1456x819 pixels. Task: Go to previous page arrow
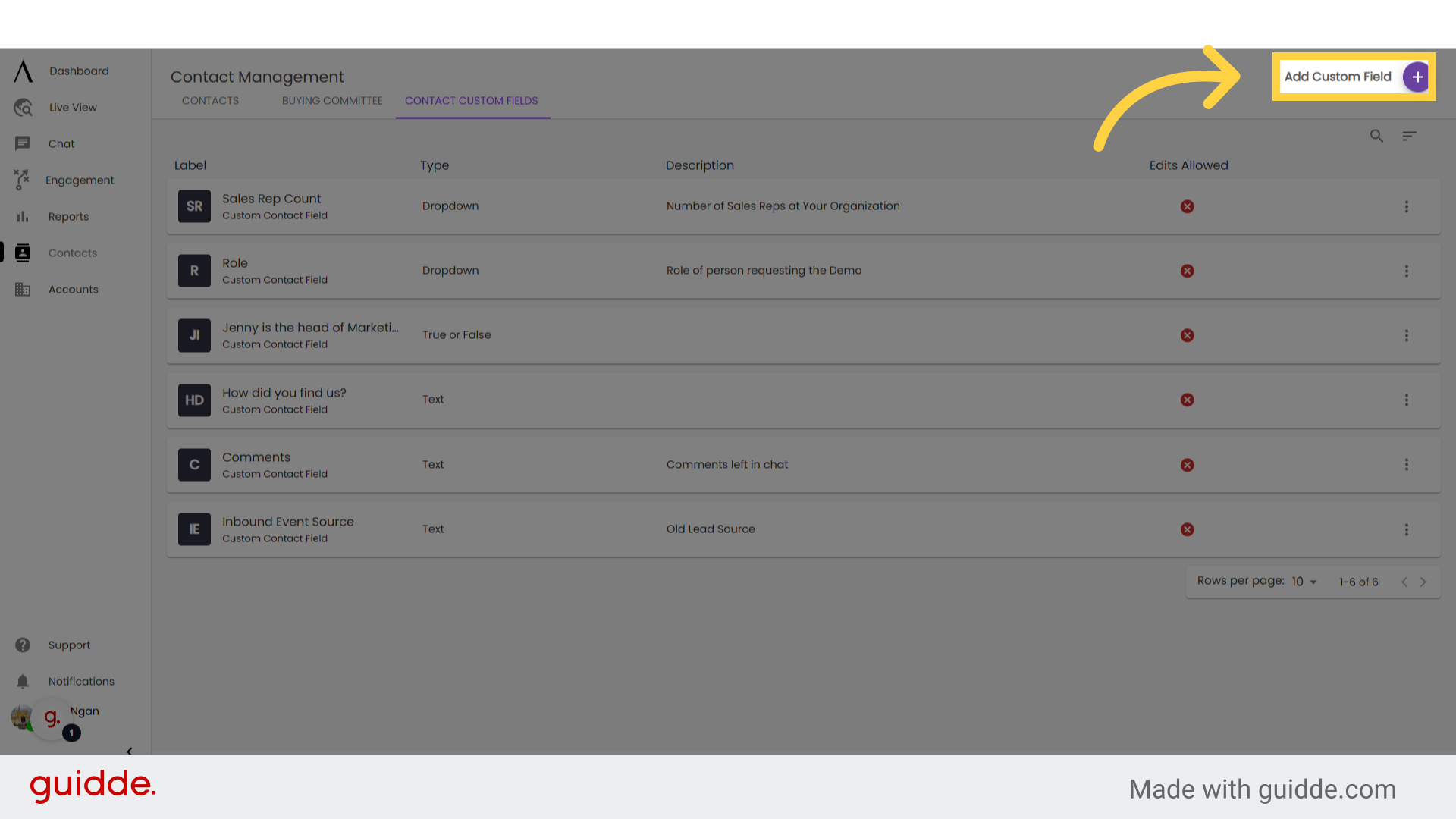1404,582
